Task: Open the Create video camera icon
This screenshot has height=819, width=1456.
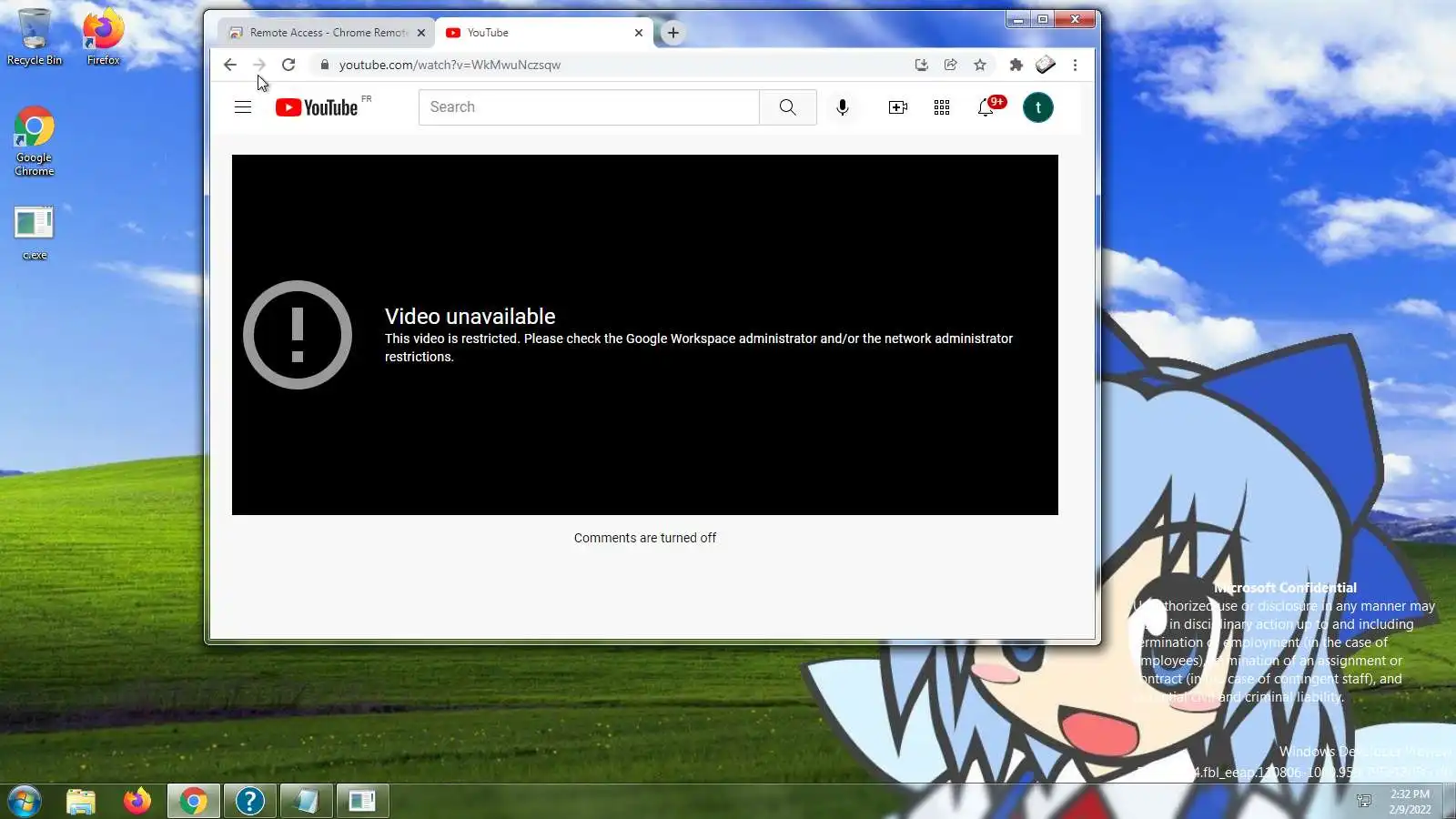Action: tap(898, 107)
